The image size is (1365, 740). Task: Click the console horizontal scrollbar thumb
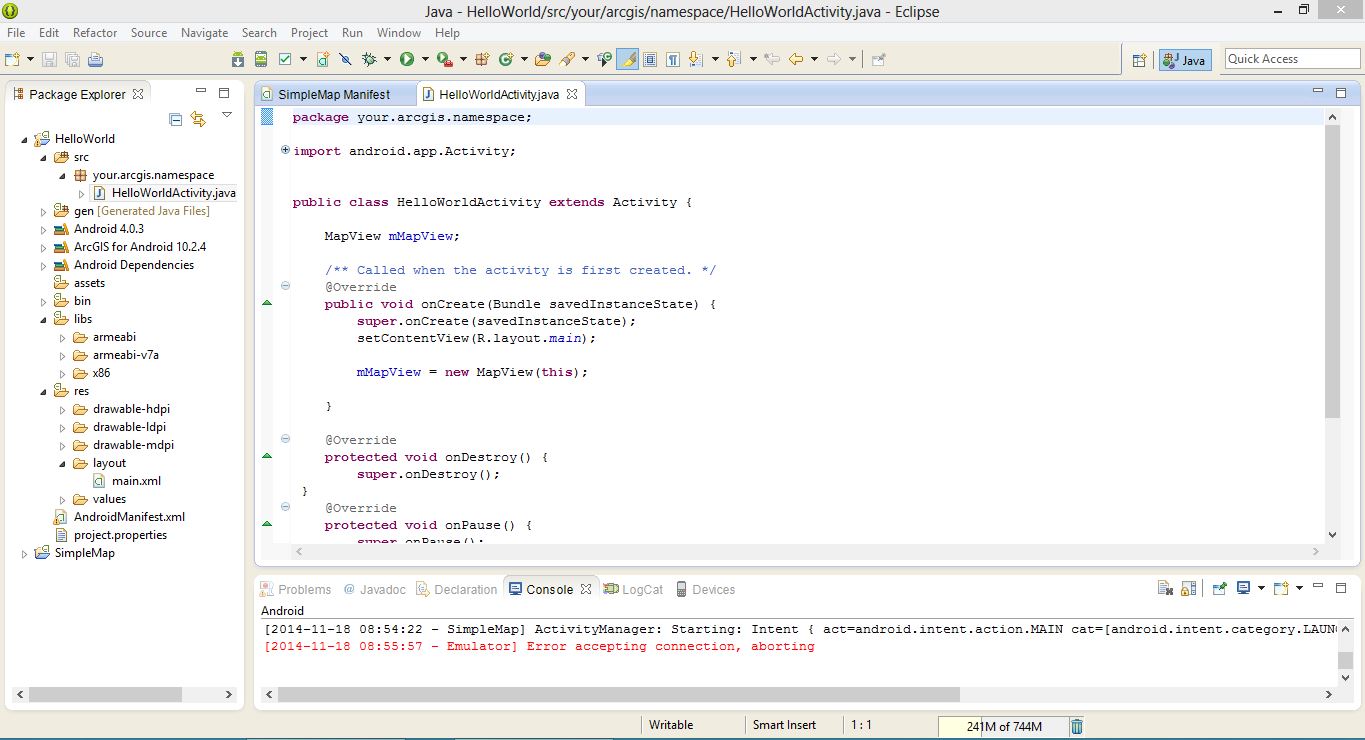click(618, 694)
